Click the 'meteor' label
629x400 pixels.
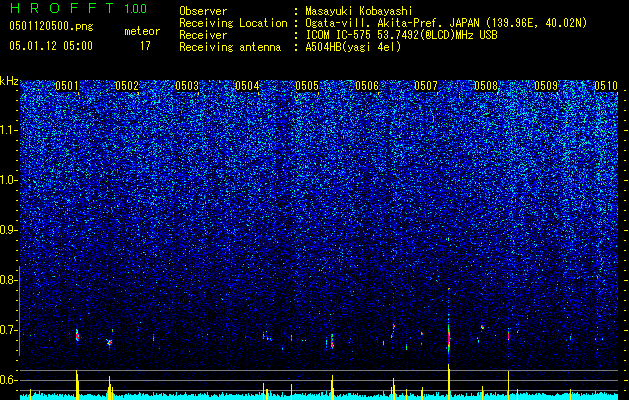[142, 31]
